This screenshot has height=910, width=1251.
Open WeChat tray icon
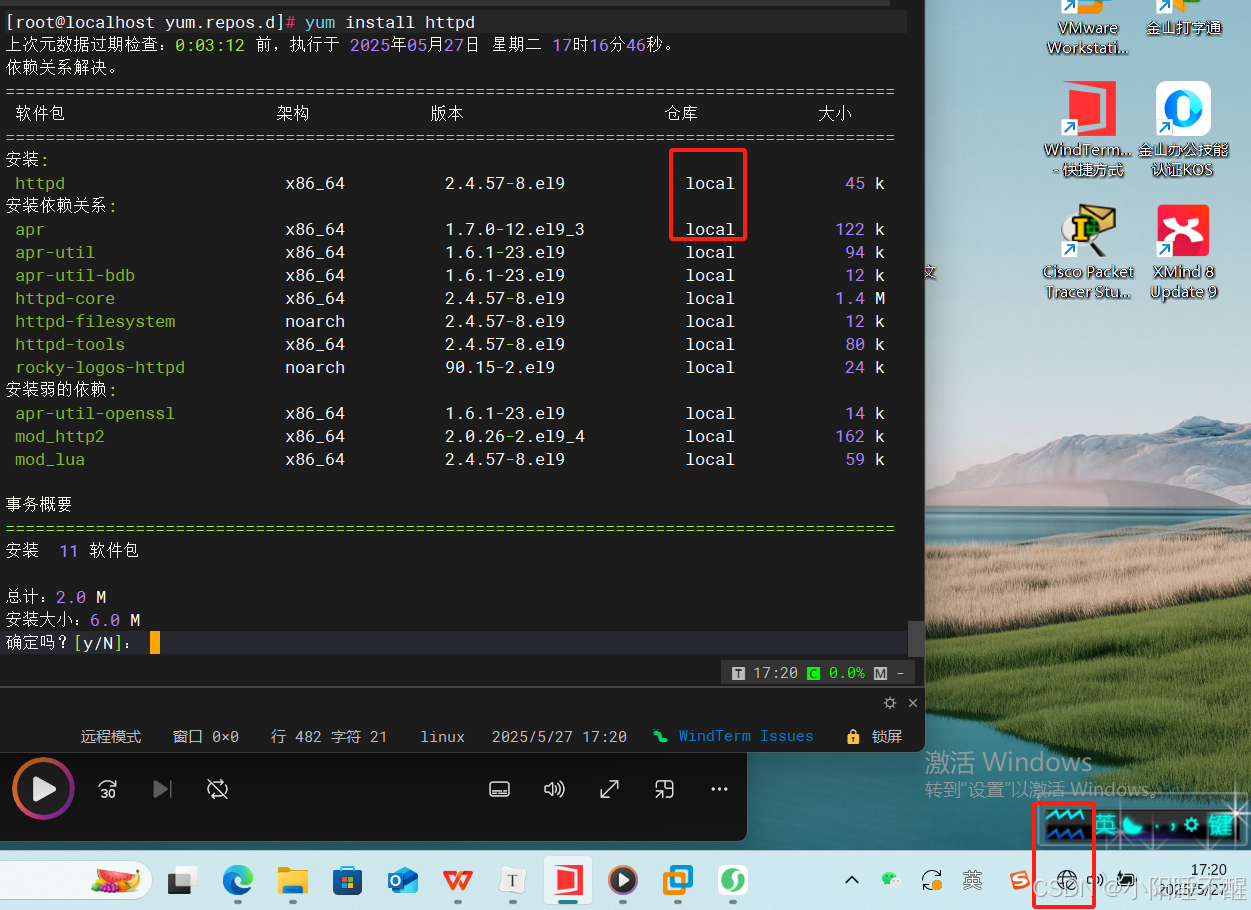point(890,880)
